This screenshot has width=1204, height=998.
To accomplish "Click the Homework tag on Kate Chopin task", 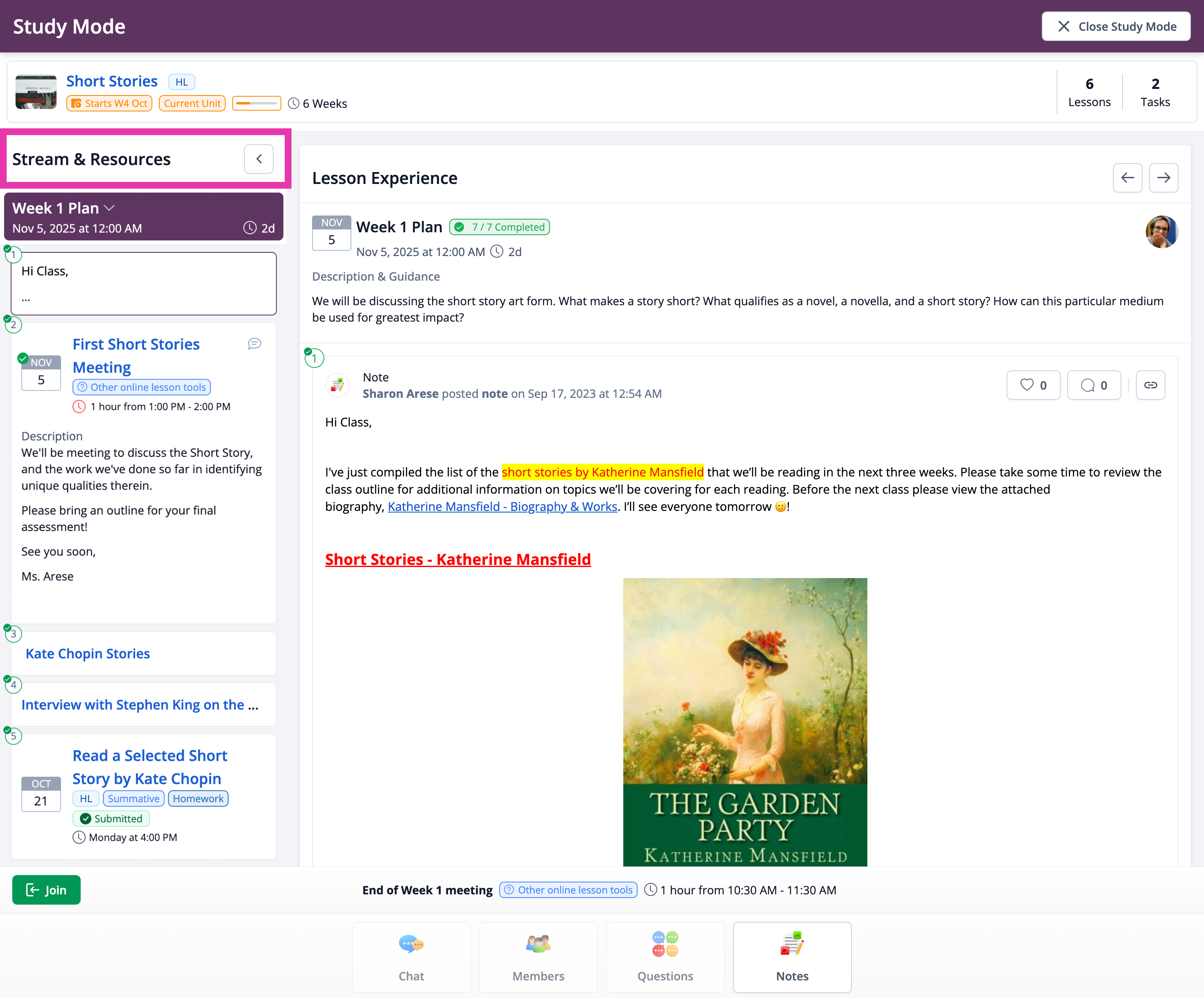I will click(x=198, y=798).
